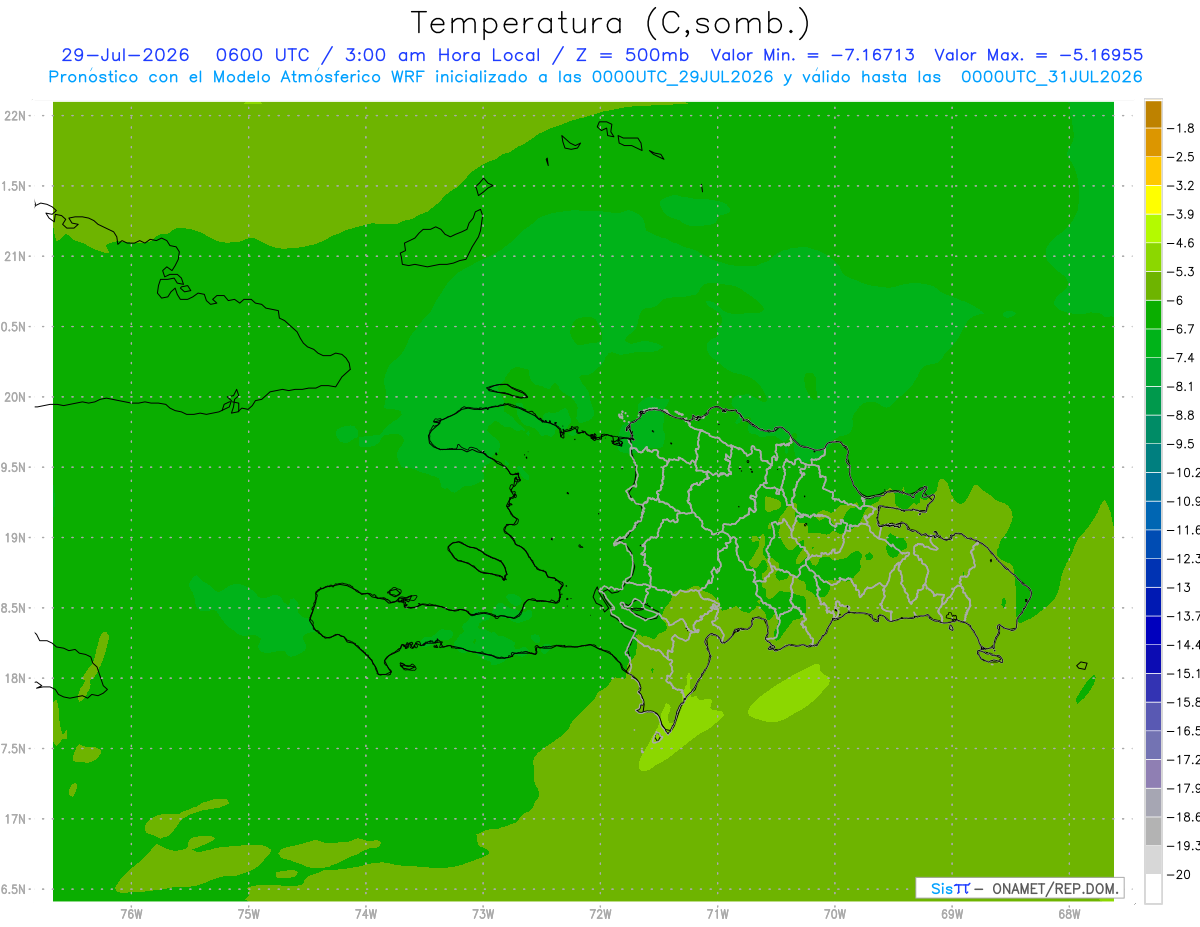Image resolution: width=1200 pixels, height=927 pixels.
Task: Click the 75W longitude label
Action: (x=249, y=913)
